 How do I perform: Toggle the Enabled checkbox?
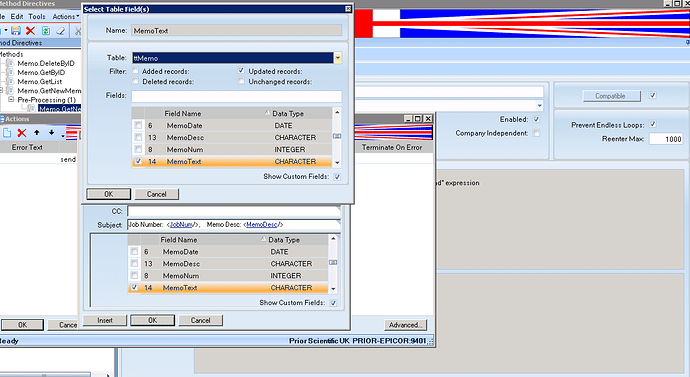536,119
